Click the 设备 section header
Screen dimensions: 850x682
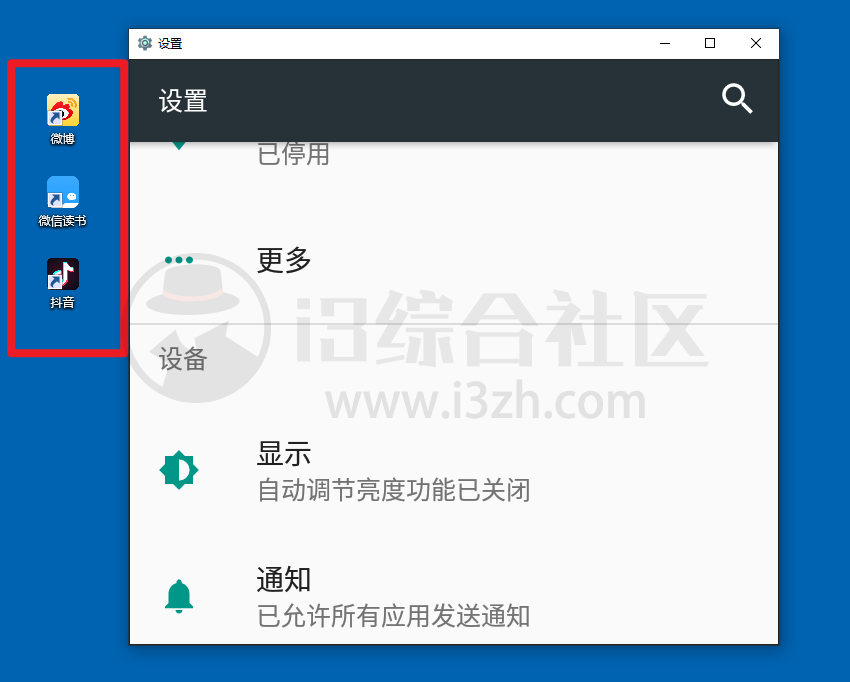point(183,359)
